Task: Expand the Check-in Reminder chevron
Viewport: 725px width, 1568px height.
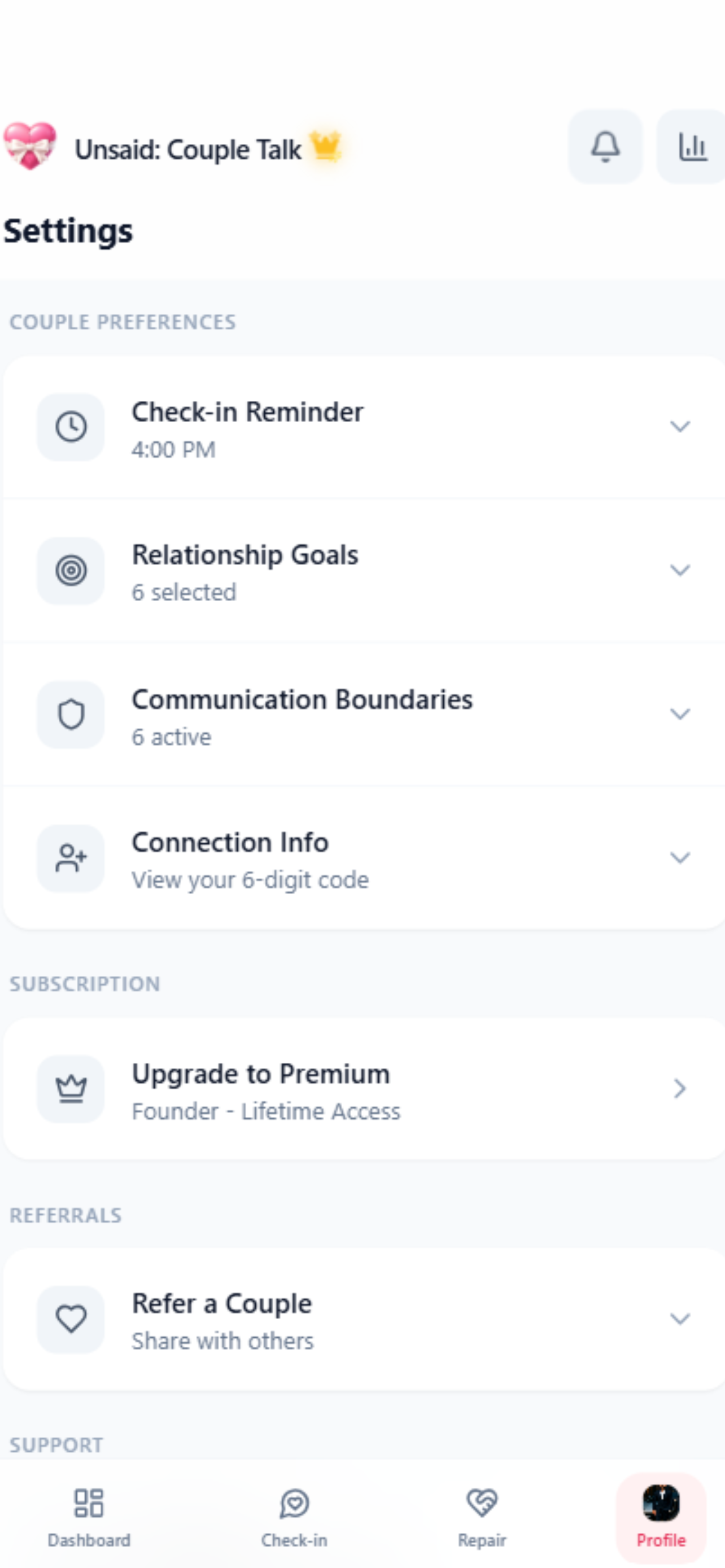Action: point(679,426)
